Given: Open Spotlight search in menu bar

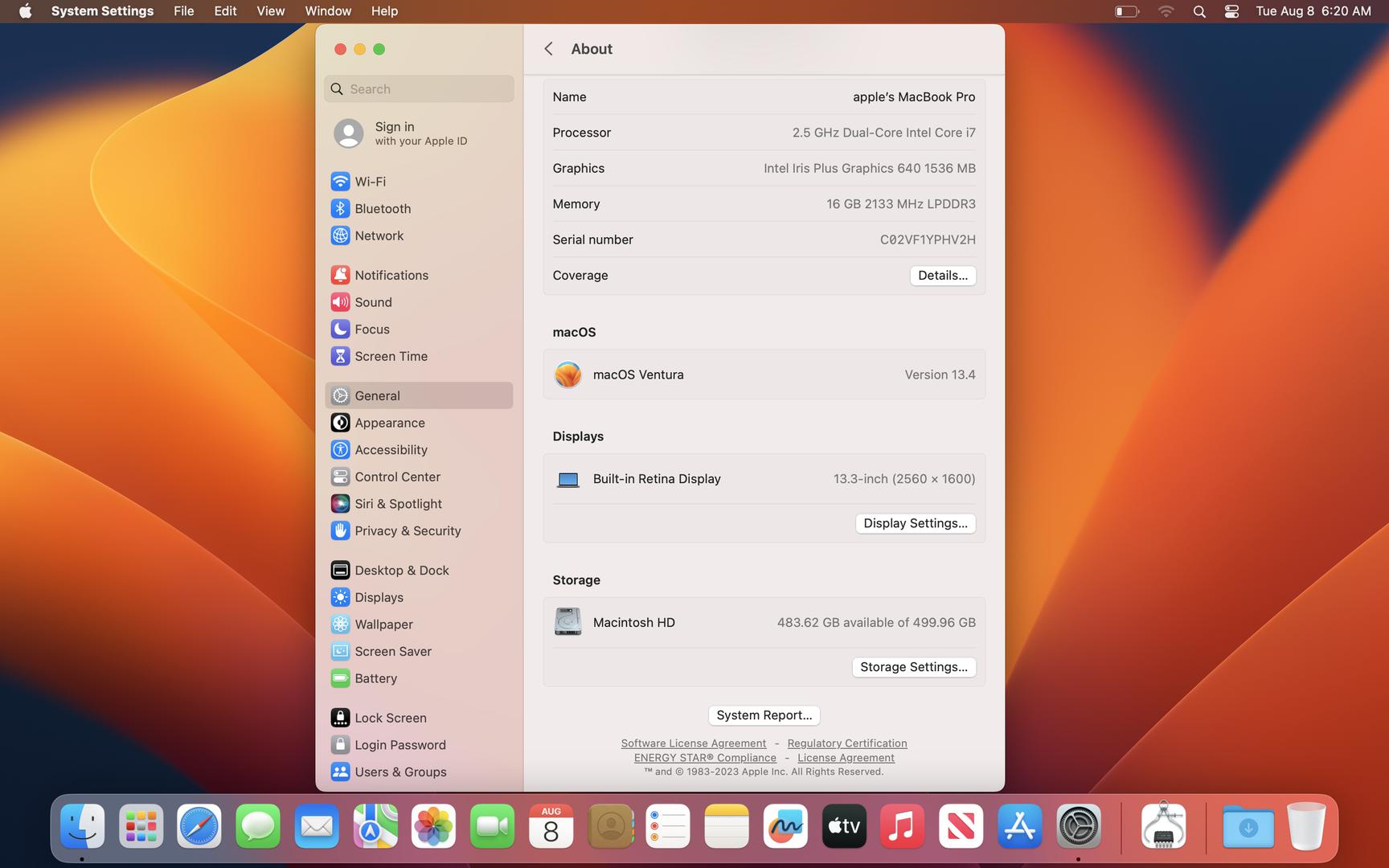Looking at the screenshot, I should coord(1199,11).
